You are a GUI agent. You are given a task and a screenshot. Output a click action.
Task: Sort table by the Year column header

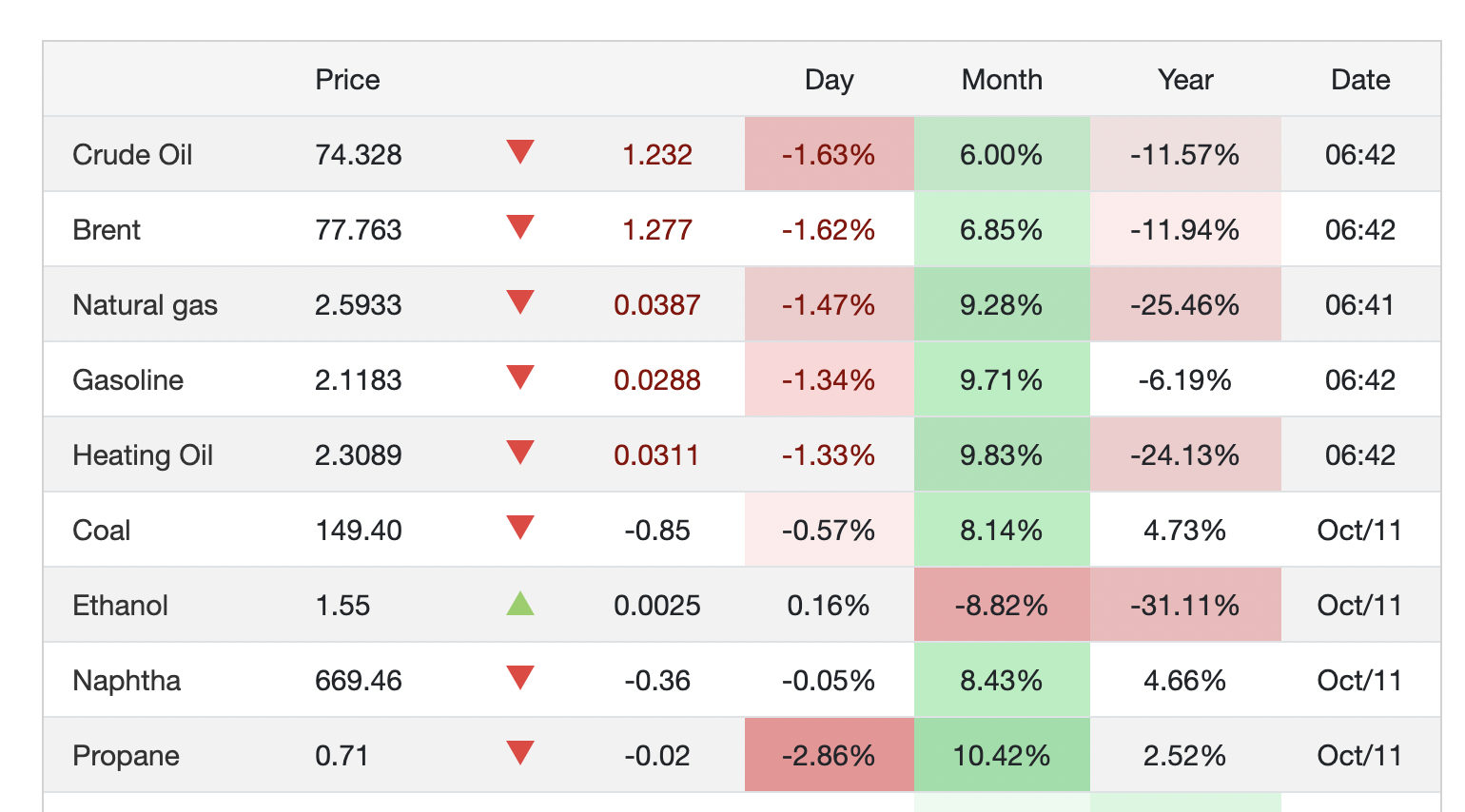pos(1185,79)
